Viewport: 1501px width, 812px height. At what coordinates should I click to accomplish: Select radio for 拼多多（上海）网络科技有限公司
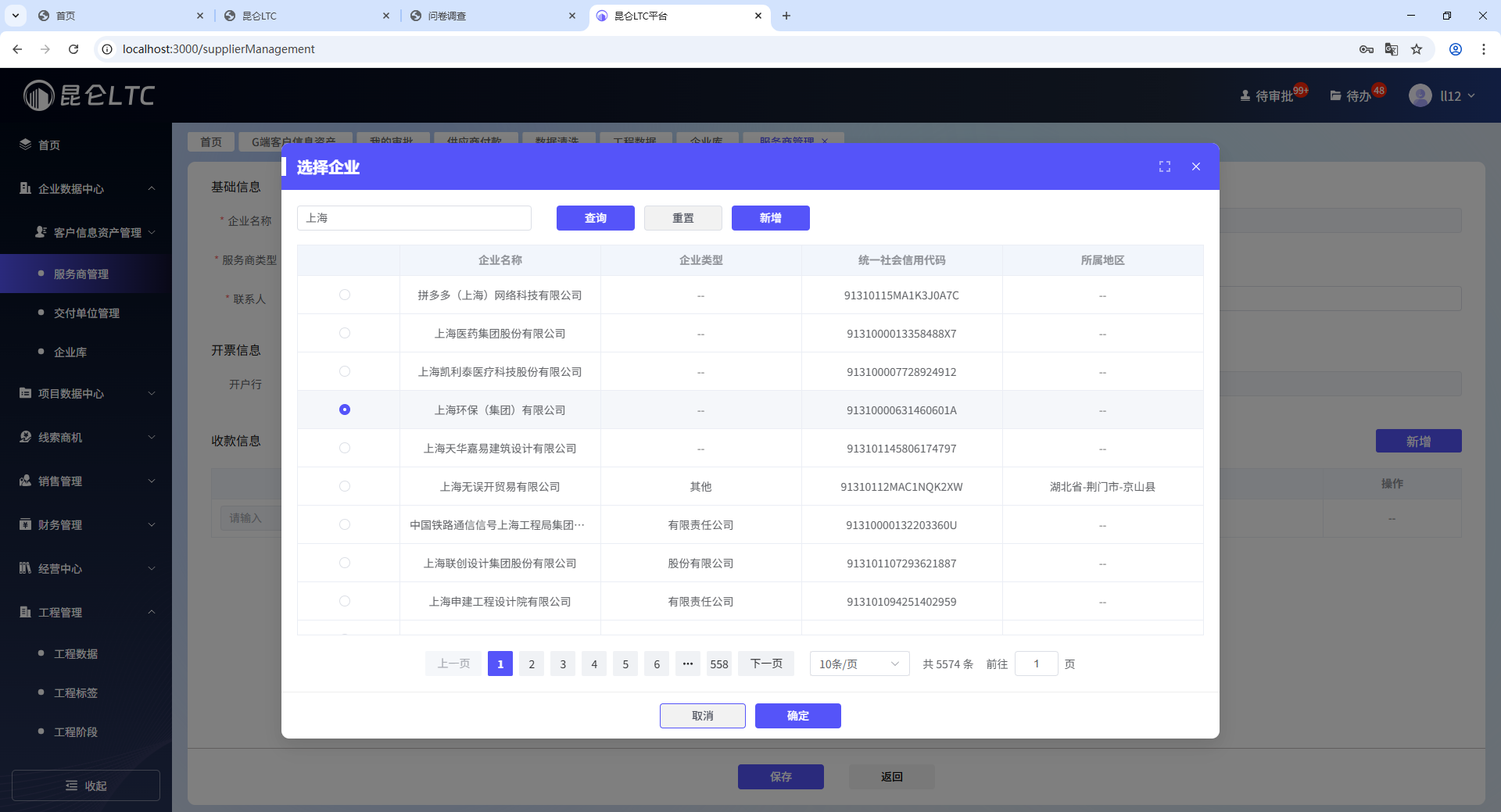pos(345,295)
